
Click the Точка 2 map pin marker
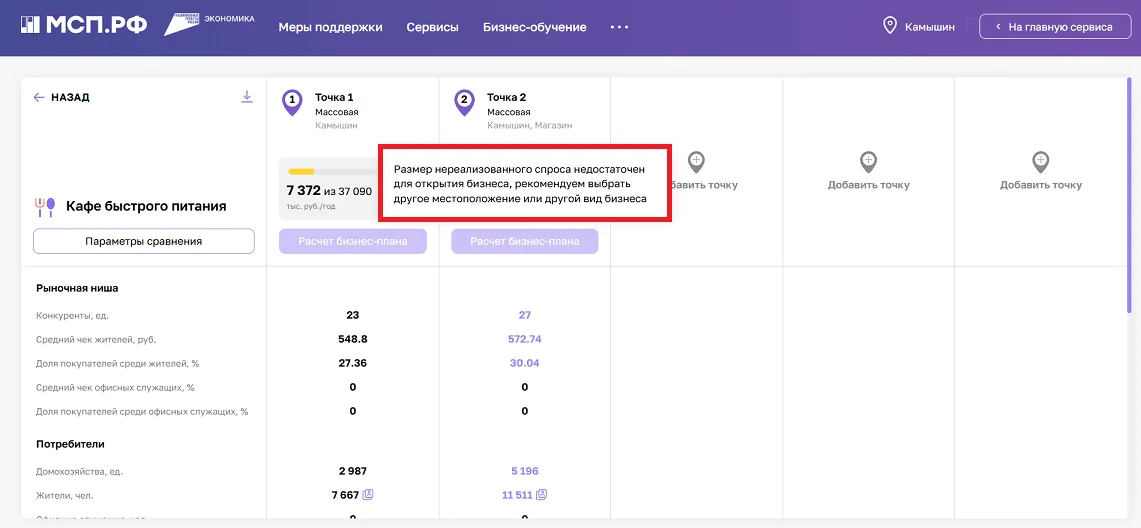[x=464, y=101]
